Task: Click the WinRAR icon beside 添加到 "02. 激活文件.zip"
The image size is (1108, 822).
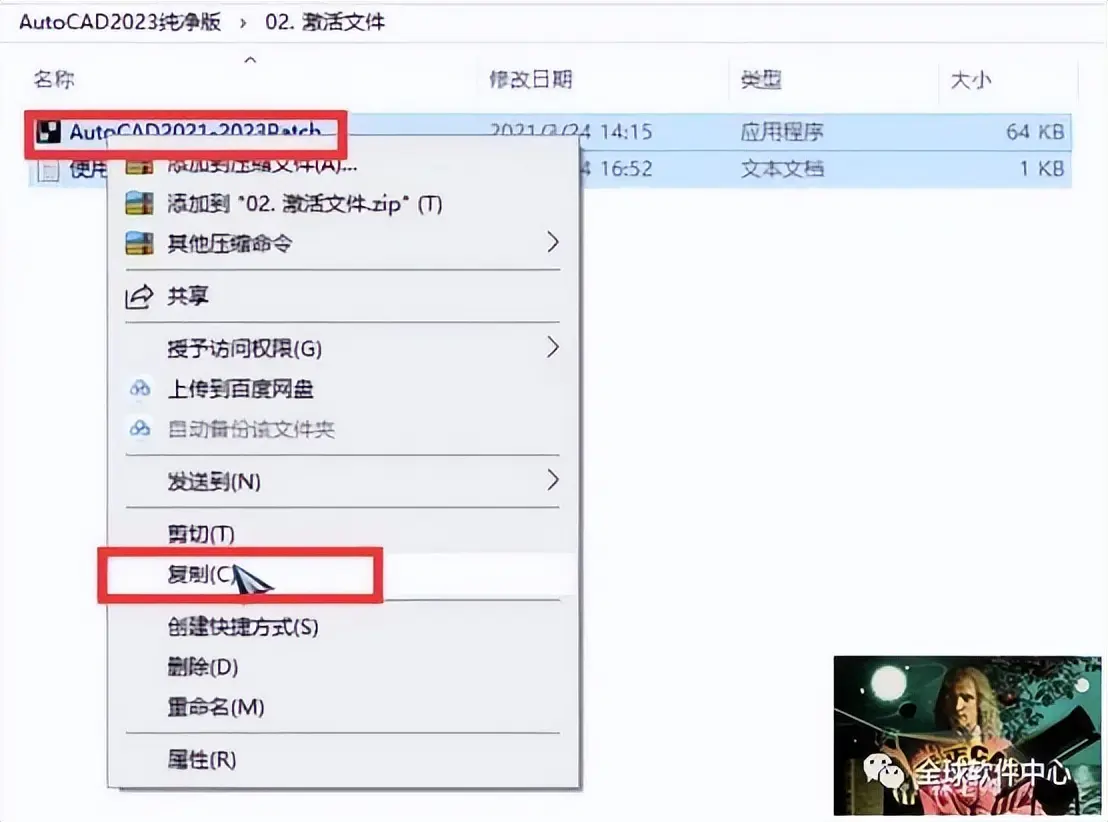Action: [139, 204]
